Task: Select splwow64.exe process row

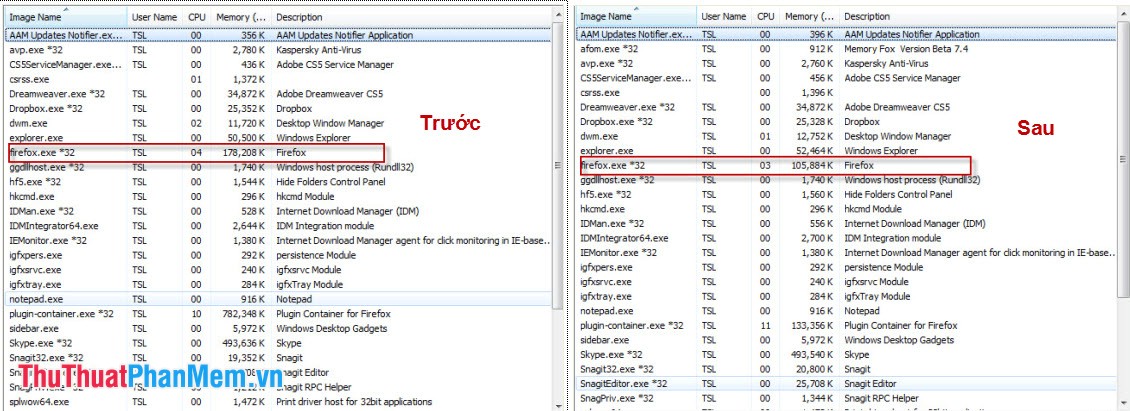Action: [x=279, y=402]
